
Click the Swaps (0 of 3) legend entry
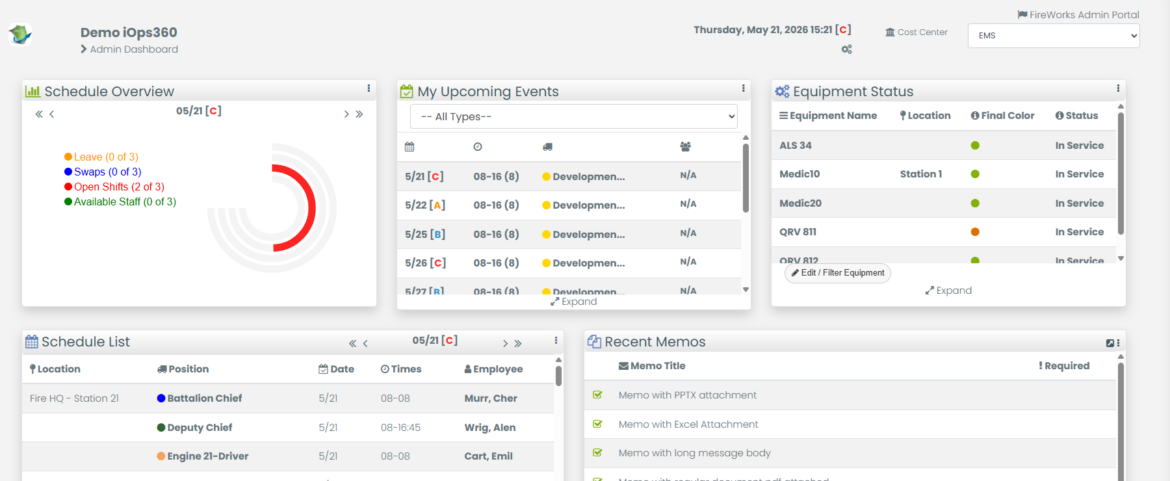tap(103, 172)
